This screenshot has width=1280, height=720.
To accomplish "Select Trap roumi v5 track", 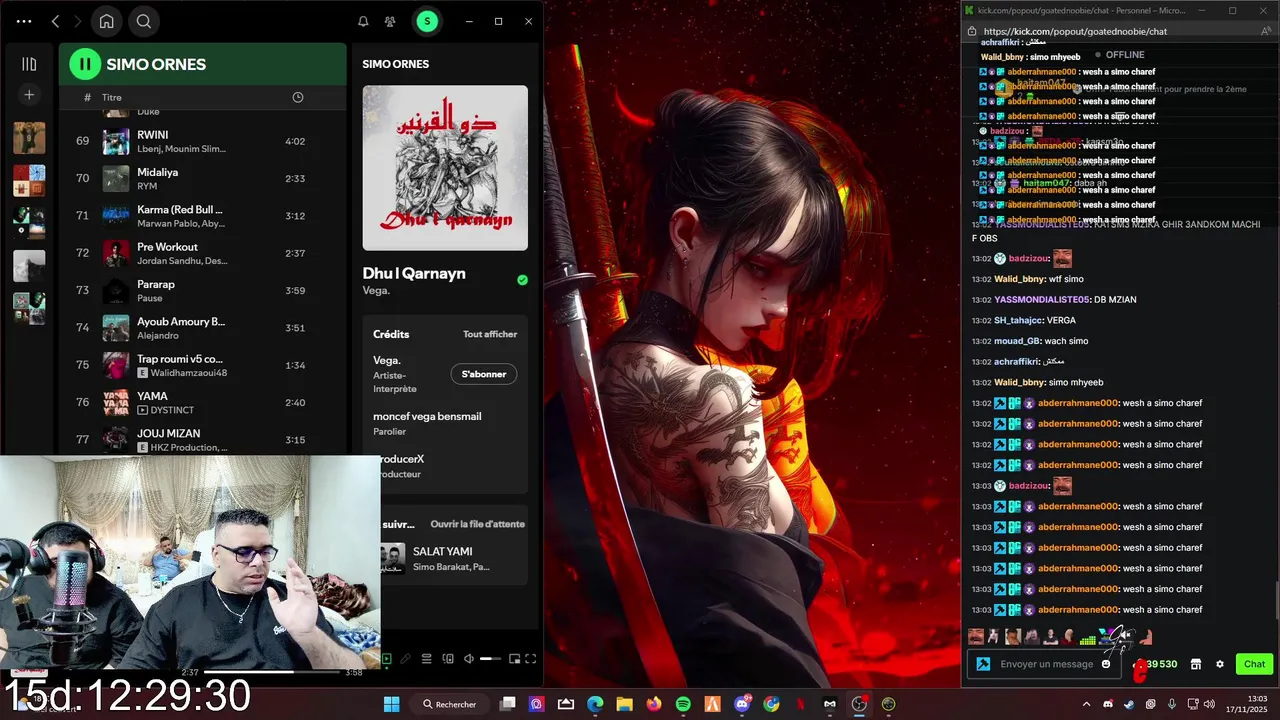I will point(202,365).
